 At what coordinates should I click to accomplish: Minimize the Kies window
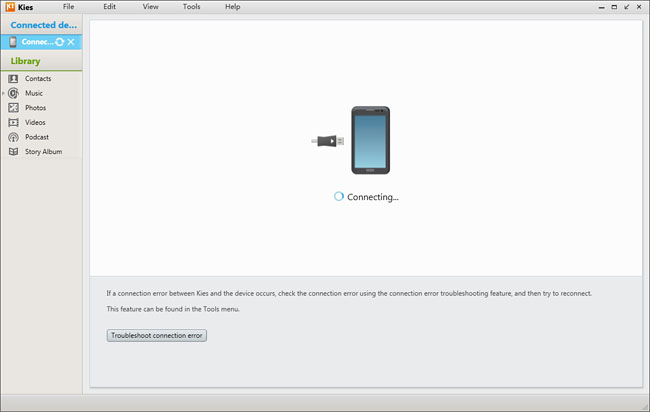click(x=601, y=7)
